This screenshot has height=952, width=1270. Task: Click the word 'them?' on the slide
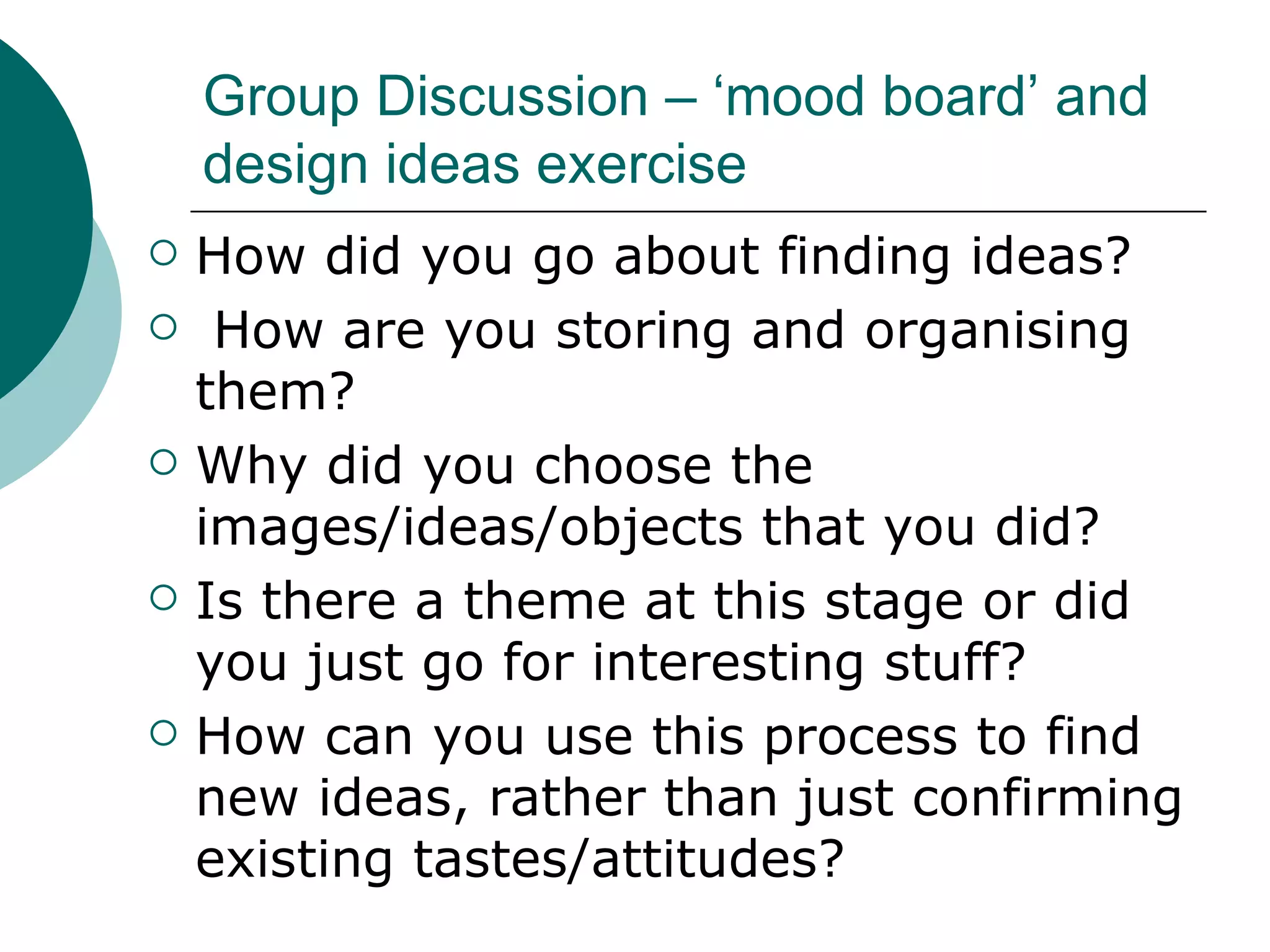[275, 392]
